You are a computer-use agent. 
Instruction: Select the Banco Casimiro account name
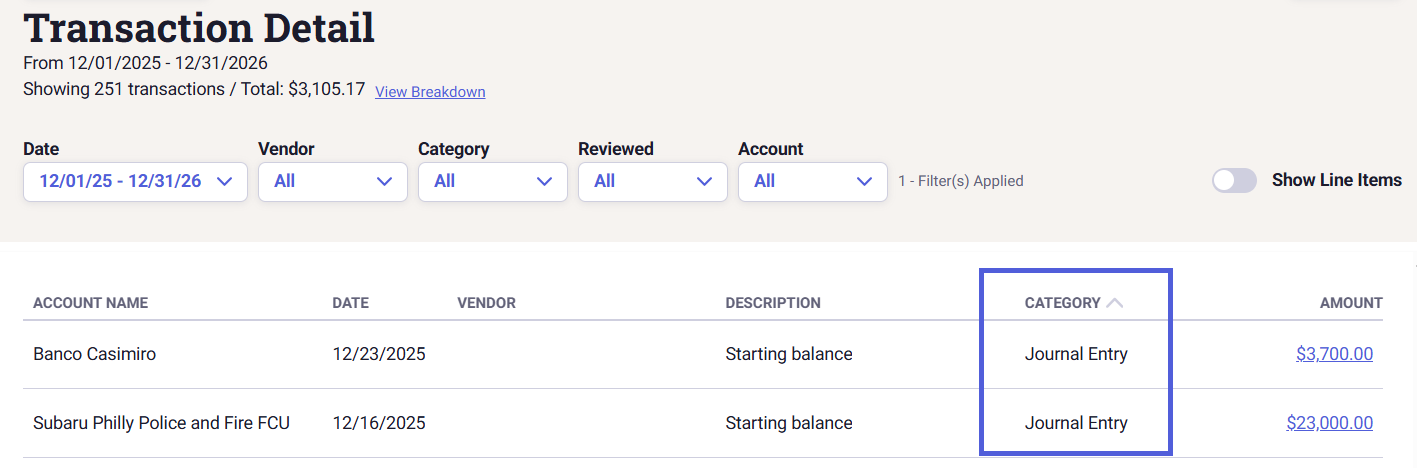[94, 354]
